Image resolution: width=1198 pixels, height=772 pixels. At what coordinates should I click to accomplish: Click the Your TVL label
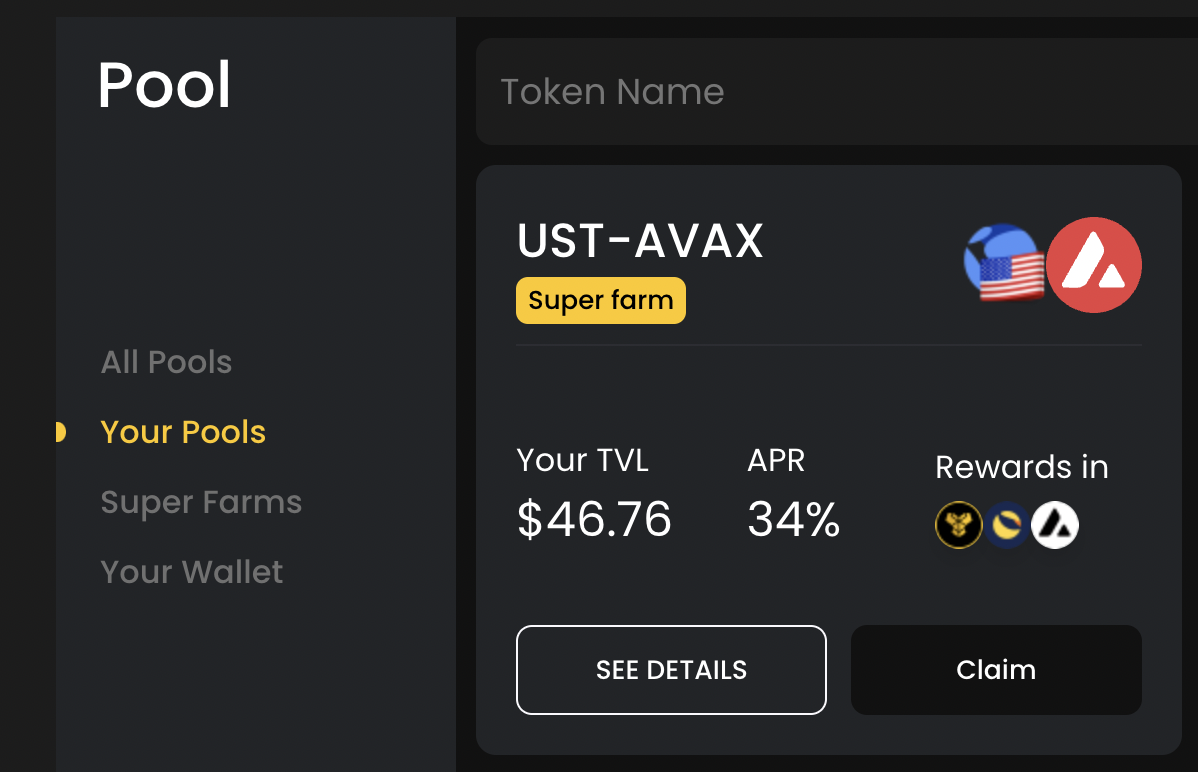pos(582,460)
